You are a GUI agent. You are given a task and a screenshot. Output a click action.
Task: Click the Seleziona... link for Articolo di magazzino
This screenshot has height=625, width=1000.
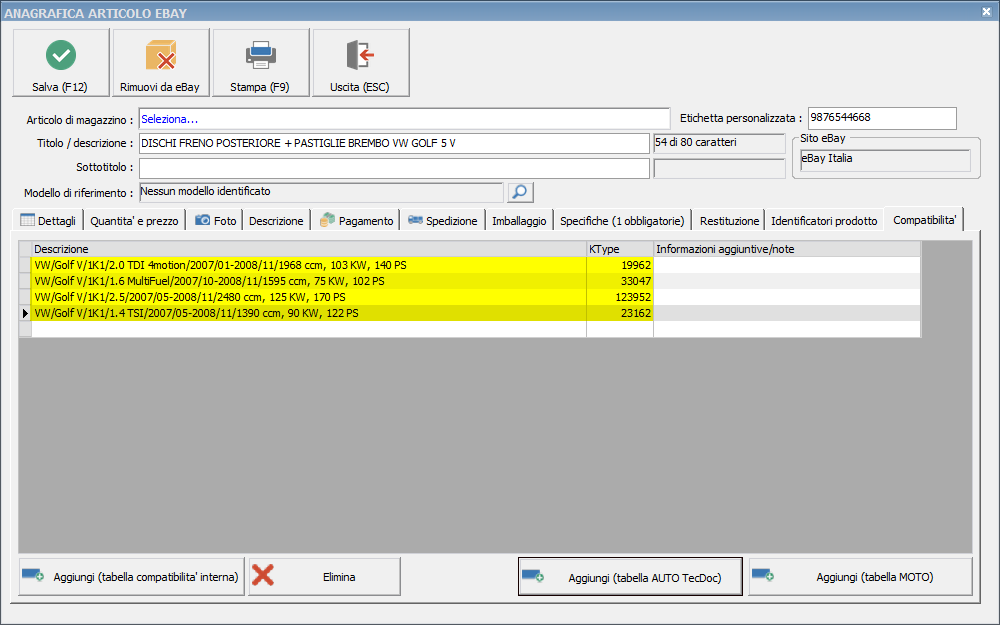point(170,119)
